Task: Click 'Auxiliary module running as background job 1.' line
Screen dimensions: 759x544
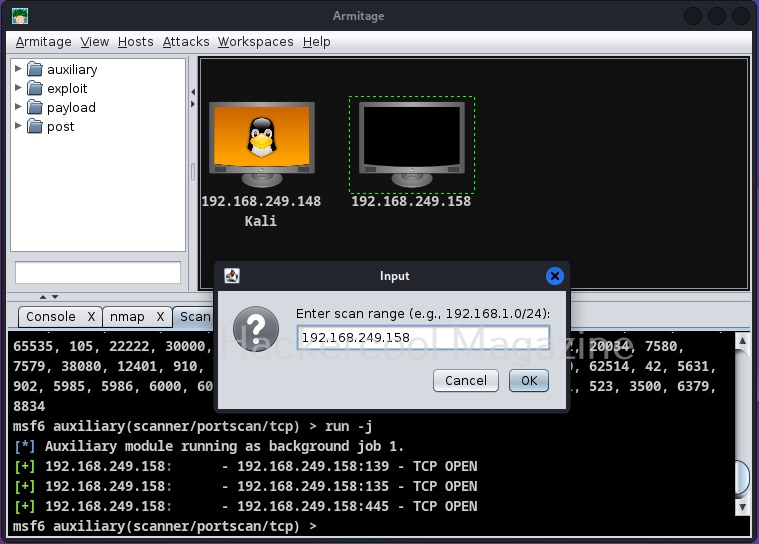Action: pos(209,446)
